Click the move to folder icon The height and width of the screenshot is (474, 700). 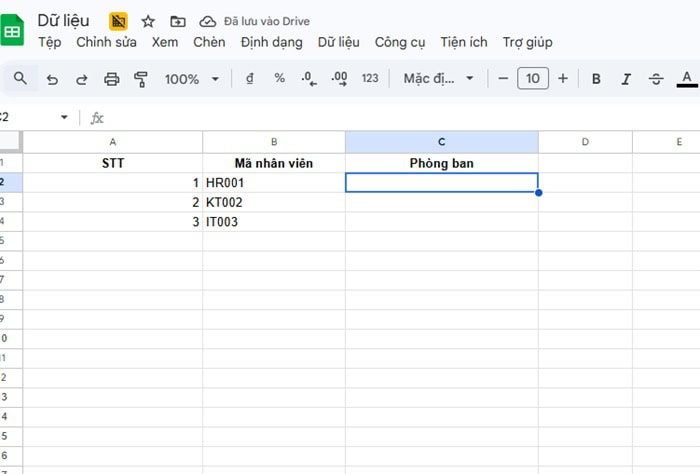178,21
